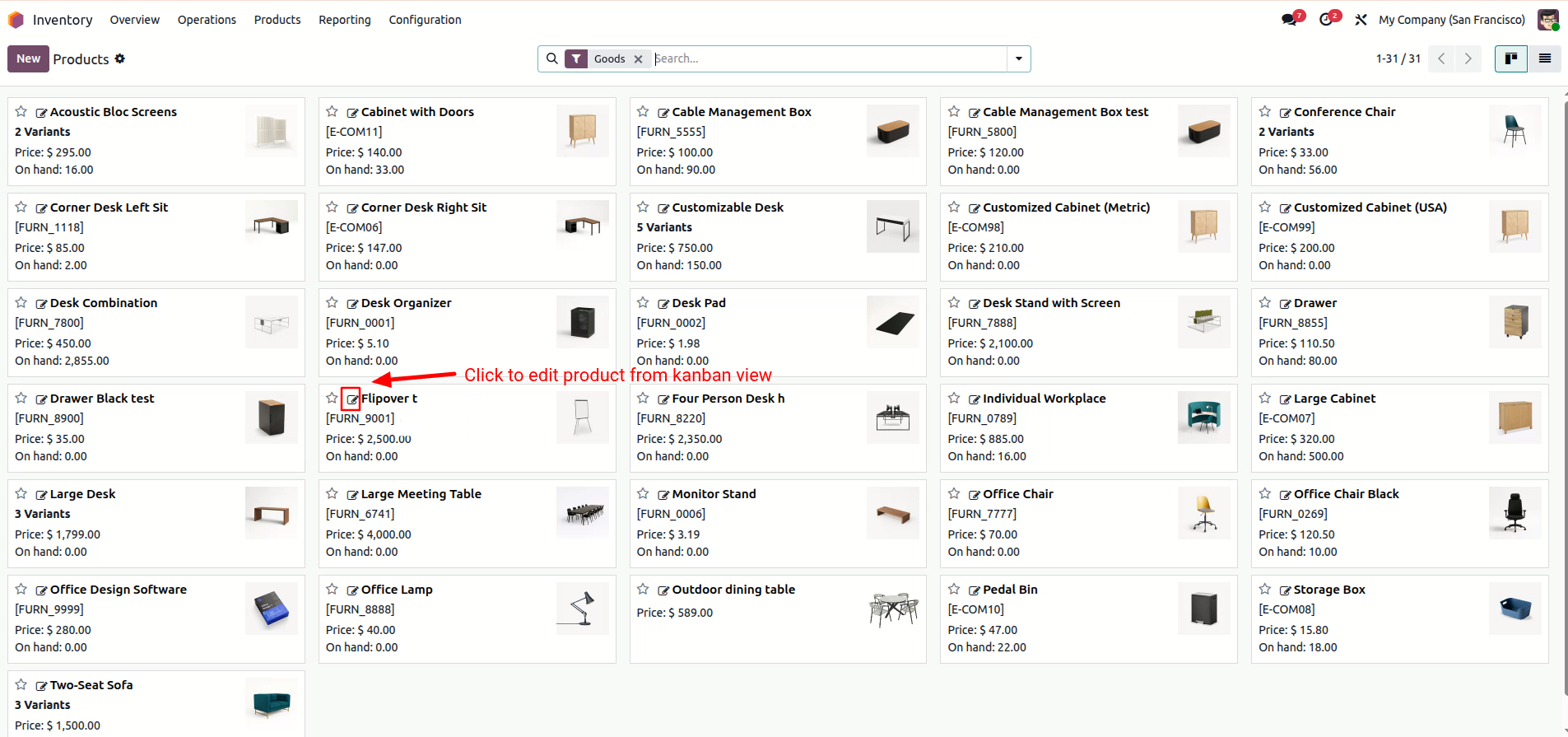Click the edit icon on Large Meeting Table

click(352, 495)
